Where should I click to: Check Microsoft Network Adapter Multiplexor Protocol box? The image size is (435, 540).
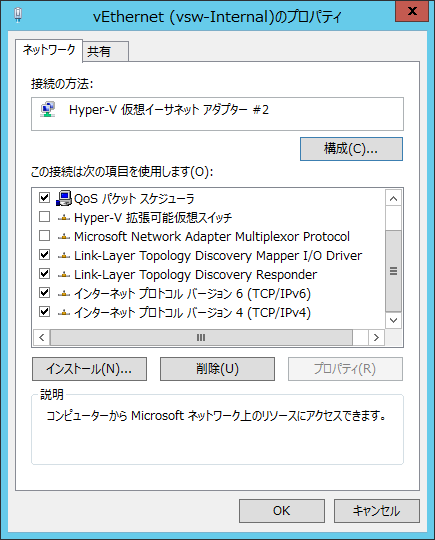click(44, 236)
